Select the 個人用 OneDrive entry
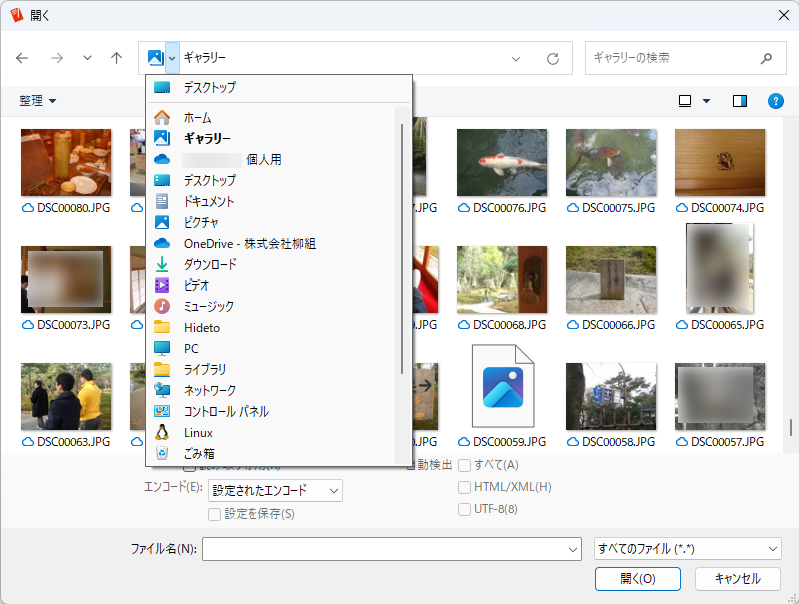Viewport: 799px width, 604px height. coord(271,160)
